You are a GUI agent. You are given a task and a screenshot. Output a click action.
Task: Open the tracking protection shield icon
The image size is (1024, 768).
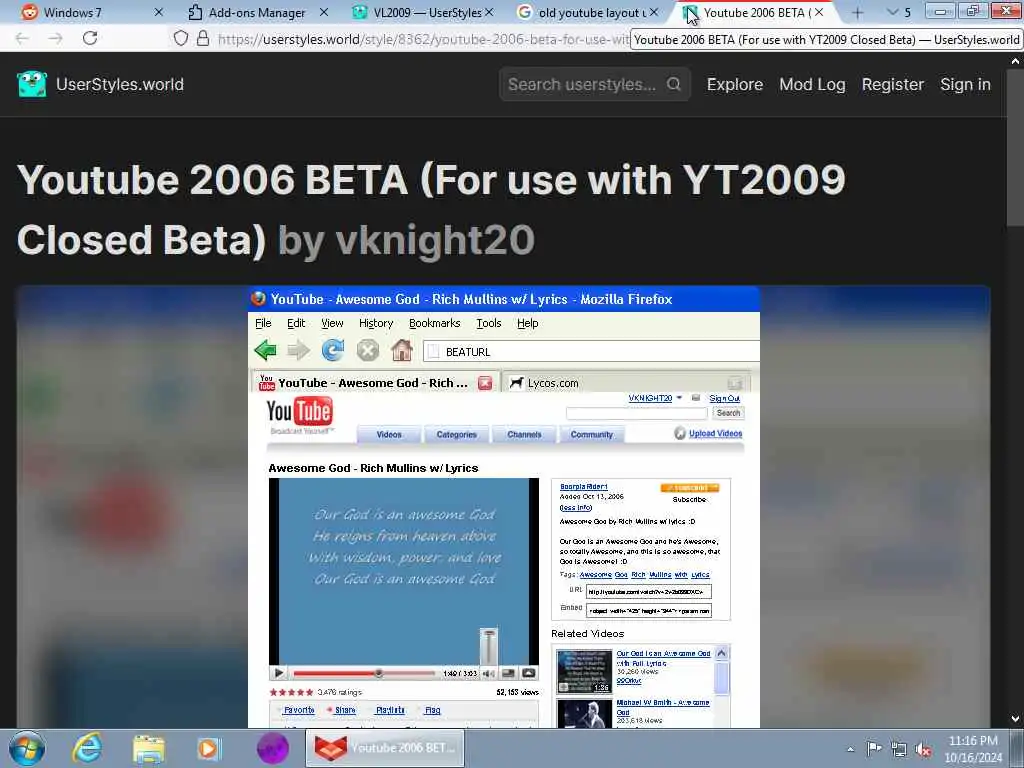pyautogui.click(x=181, y=39)
